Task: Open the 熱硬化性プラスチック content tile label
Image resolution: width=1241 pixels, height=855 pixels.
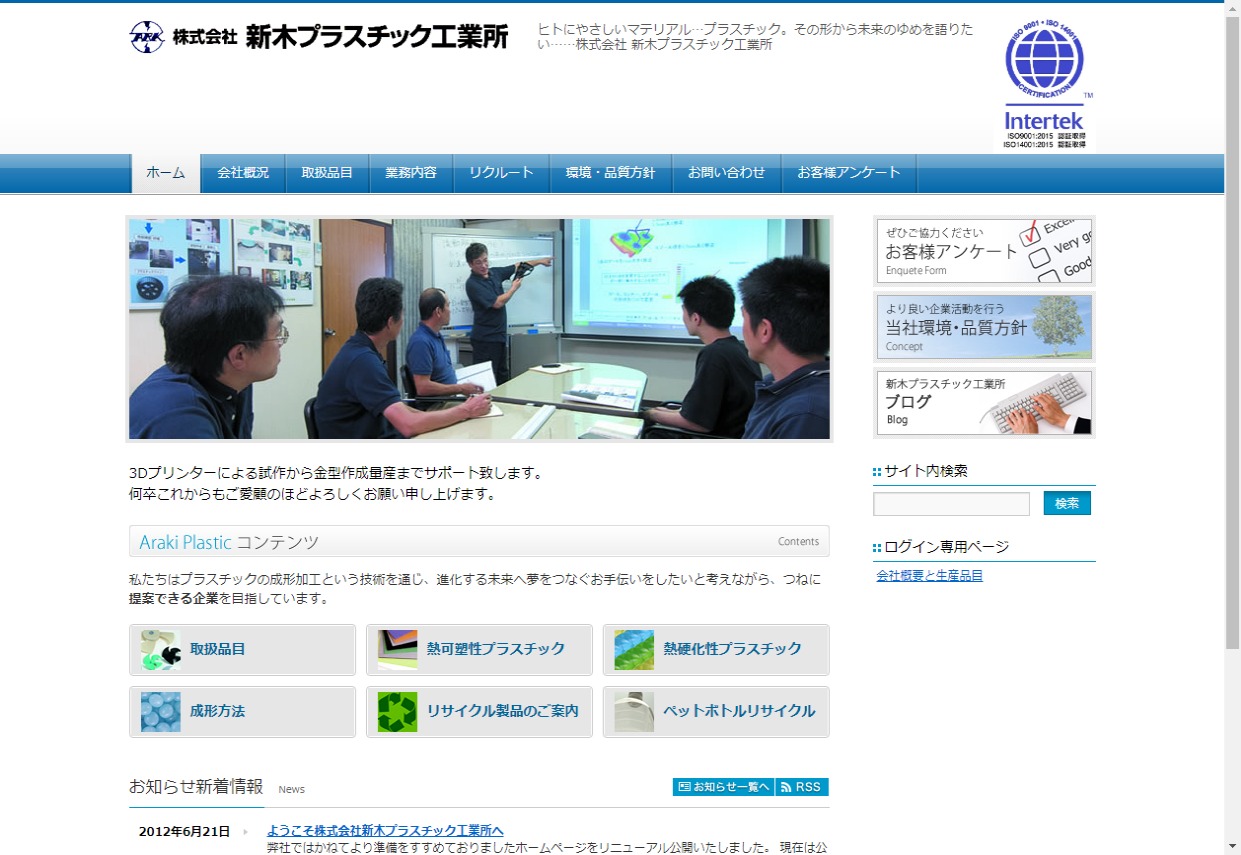Action: [733, 649]
